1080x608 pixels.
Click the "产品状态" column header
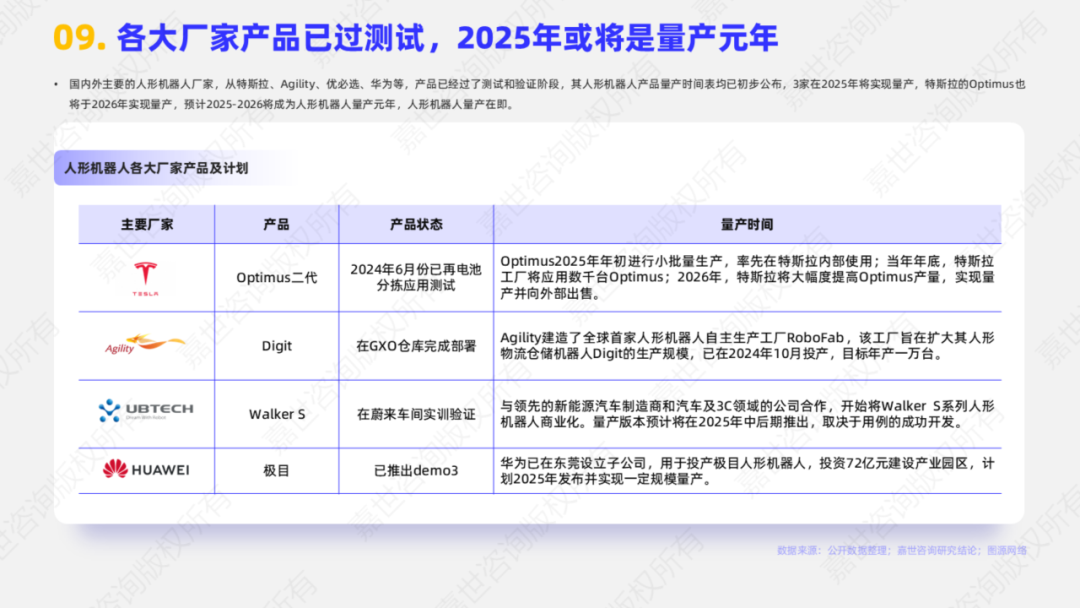click(416, 224)
